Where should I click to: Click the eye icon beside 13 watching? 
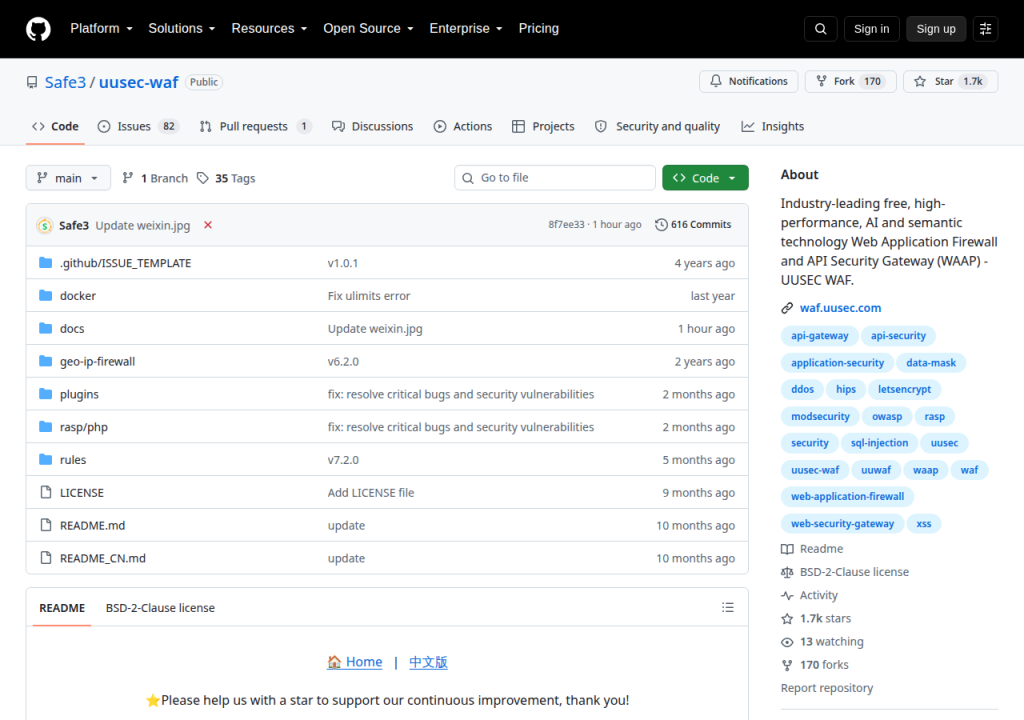coord(787,642)
